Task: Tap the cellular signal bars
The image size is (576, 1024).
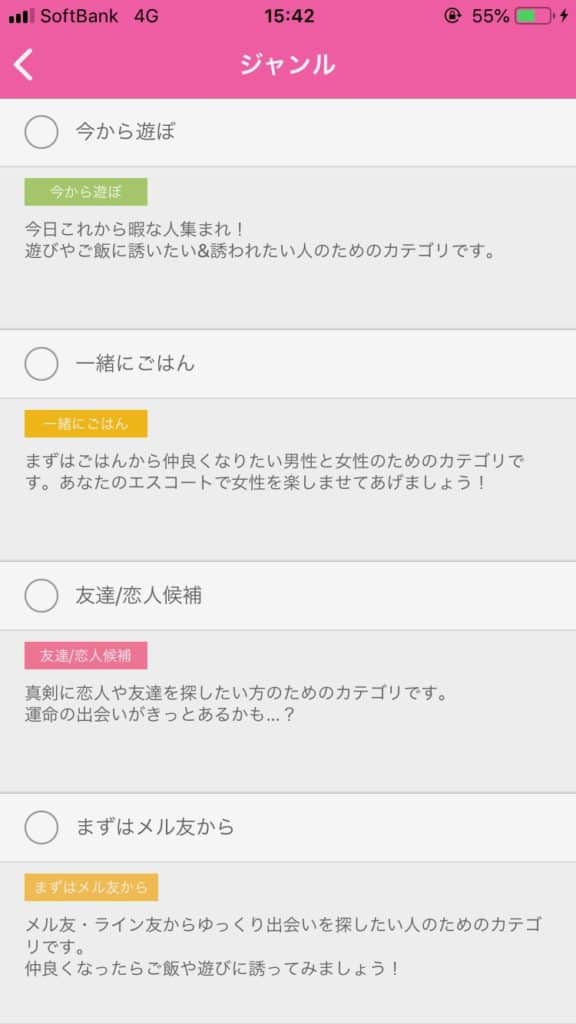Action: click(20, 15)
